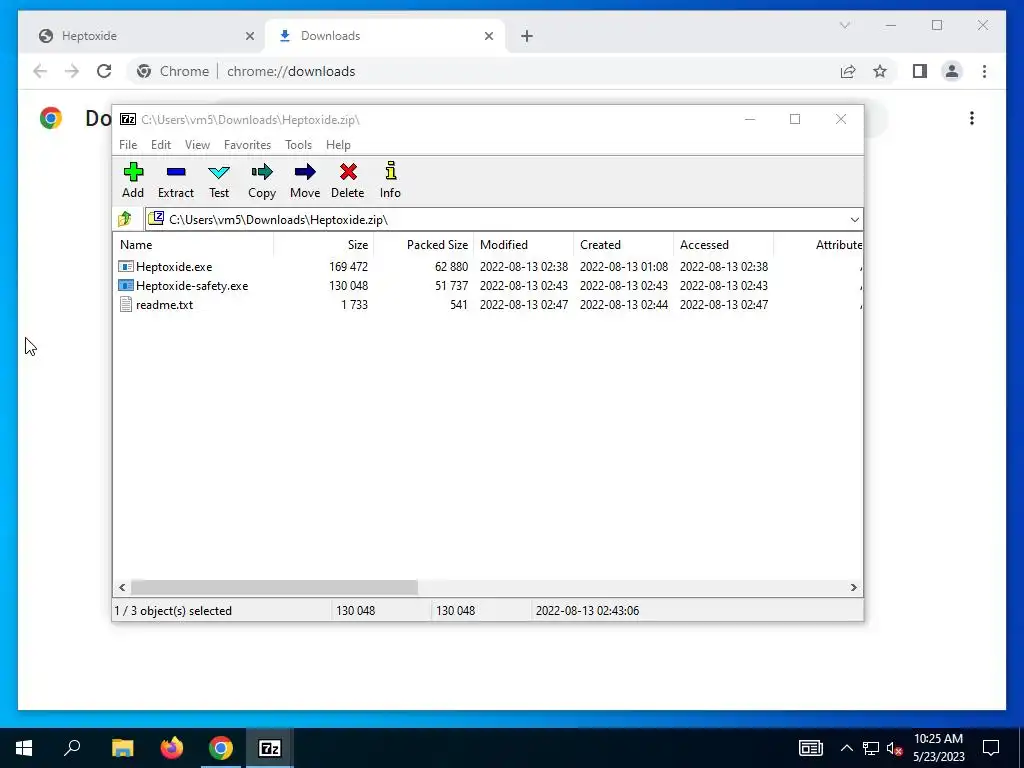Click the scroll right arrow in file list

coord(854,587)
